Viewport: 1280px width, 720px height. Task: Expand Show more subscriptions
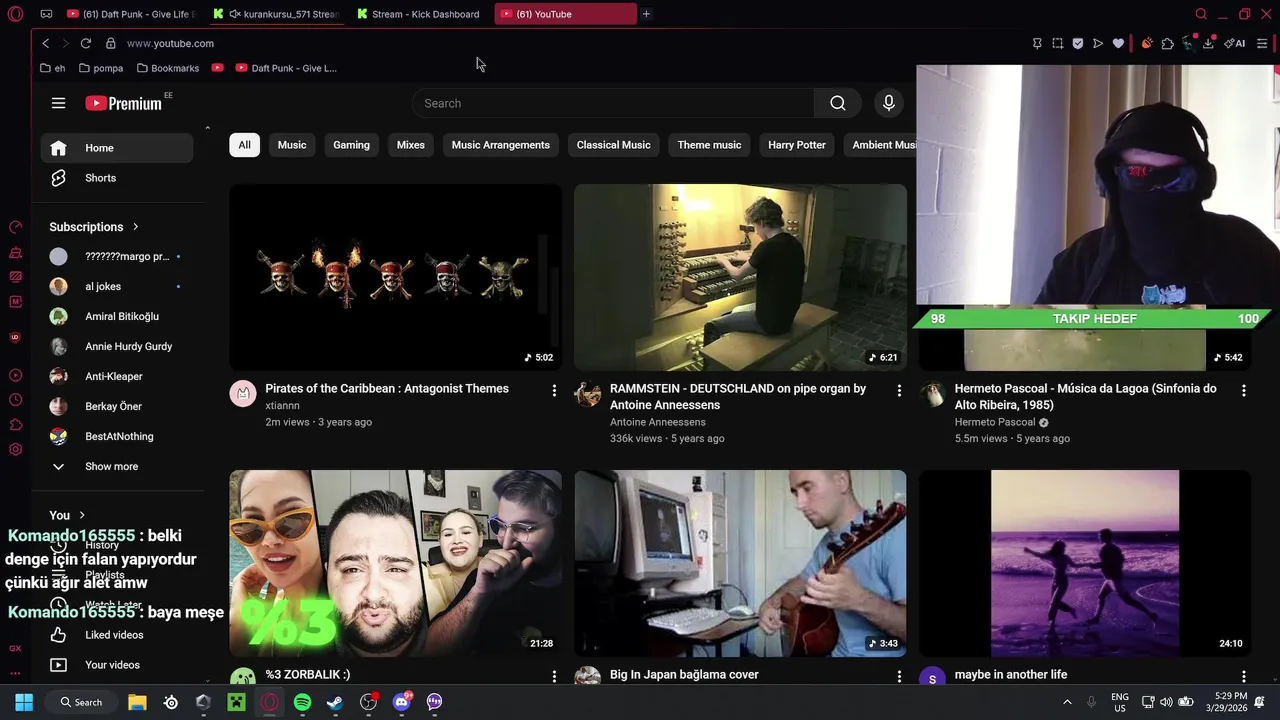(116, 467)
